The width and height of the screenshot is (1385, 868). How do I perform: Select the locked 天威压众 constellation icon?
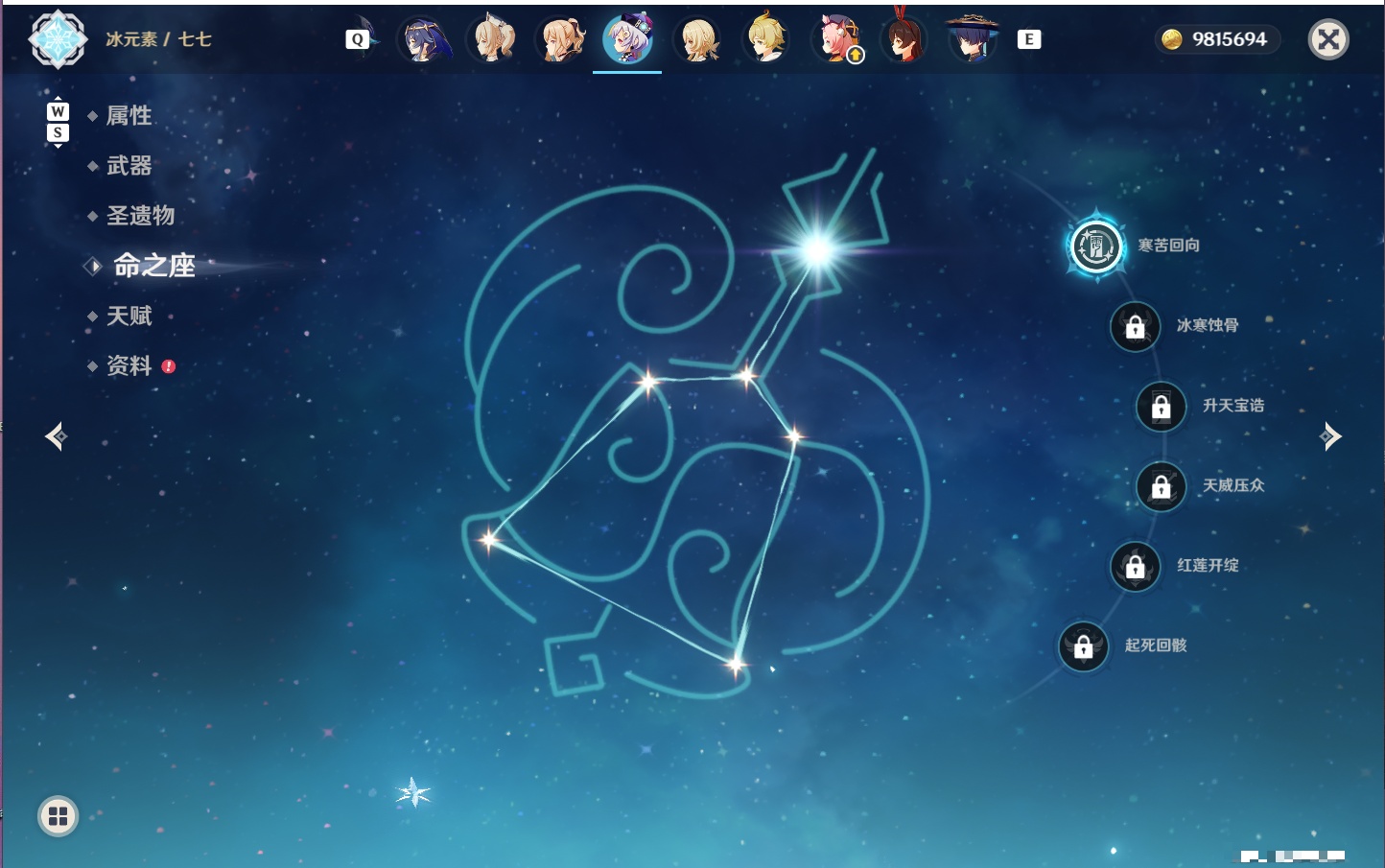coord(1161,486)
